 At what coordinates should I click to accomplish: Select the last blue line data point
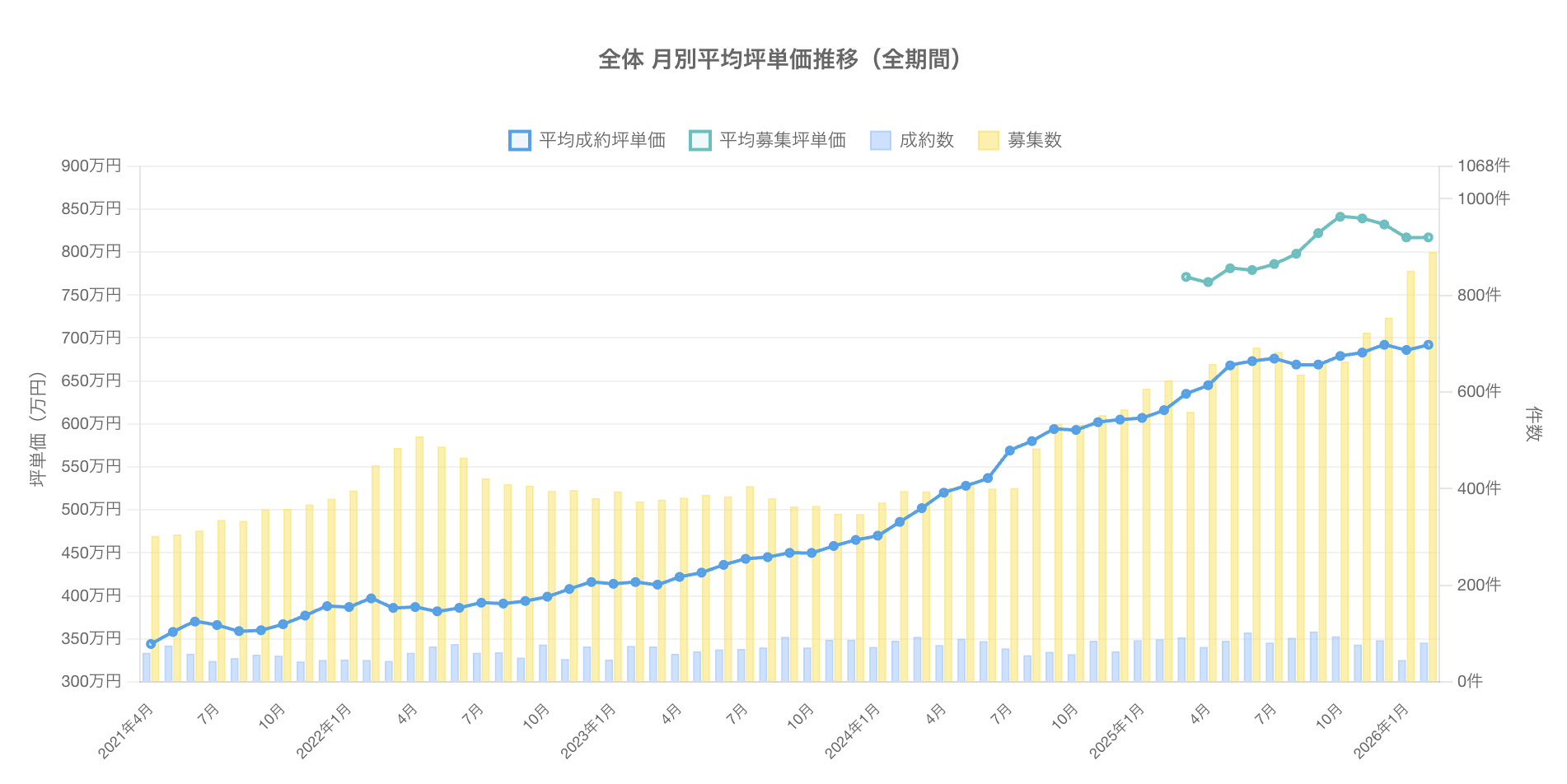(1429, 345)
